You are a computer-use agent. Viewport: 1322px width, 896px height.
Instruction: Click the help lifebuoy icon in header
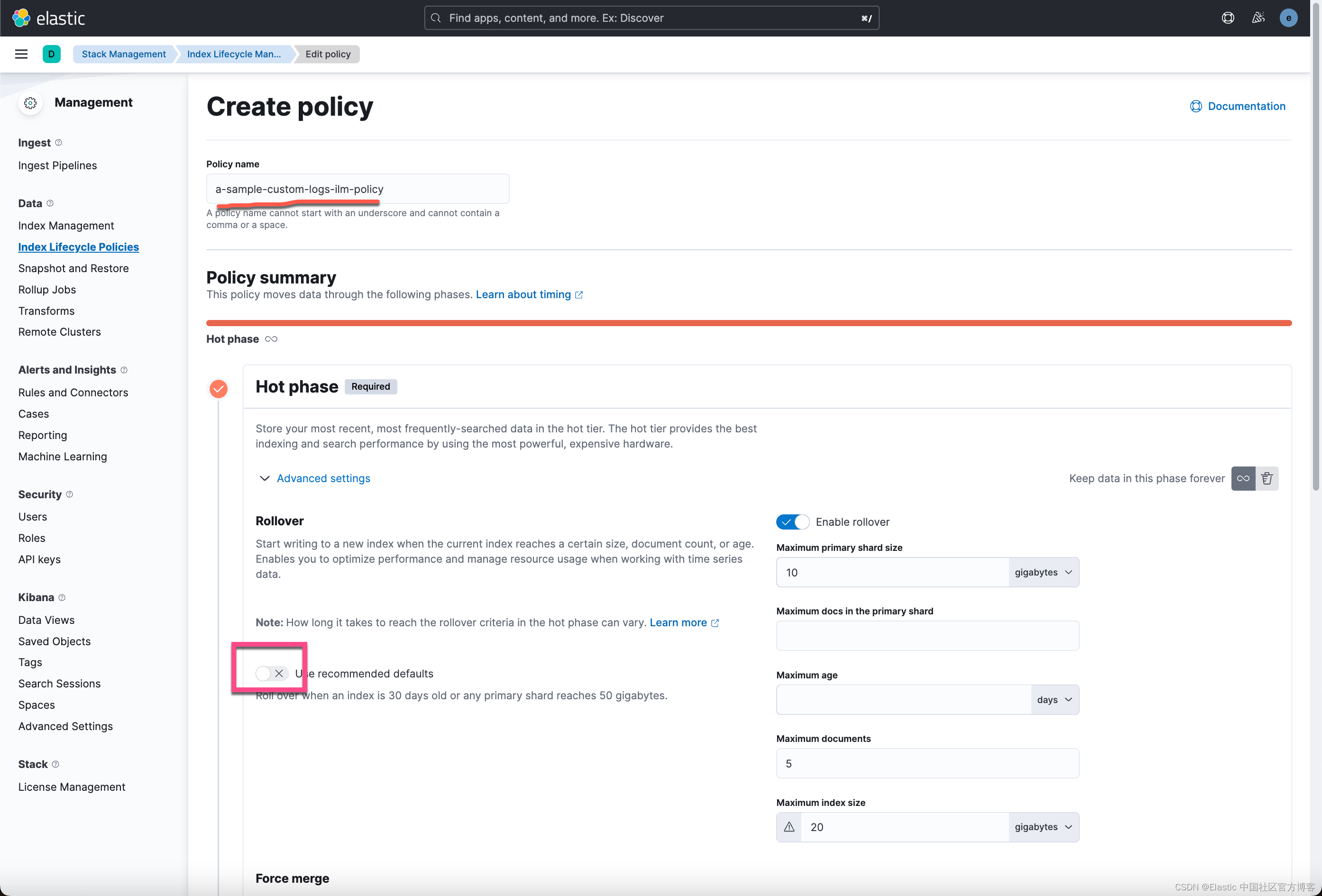click(1228, 18)
